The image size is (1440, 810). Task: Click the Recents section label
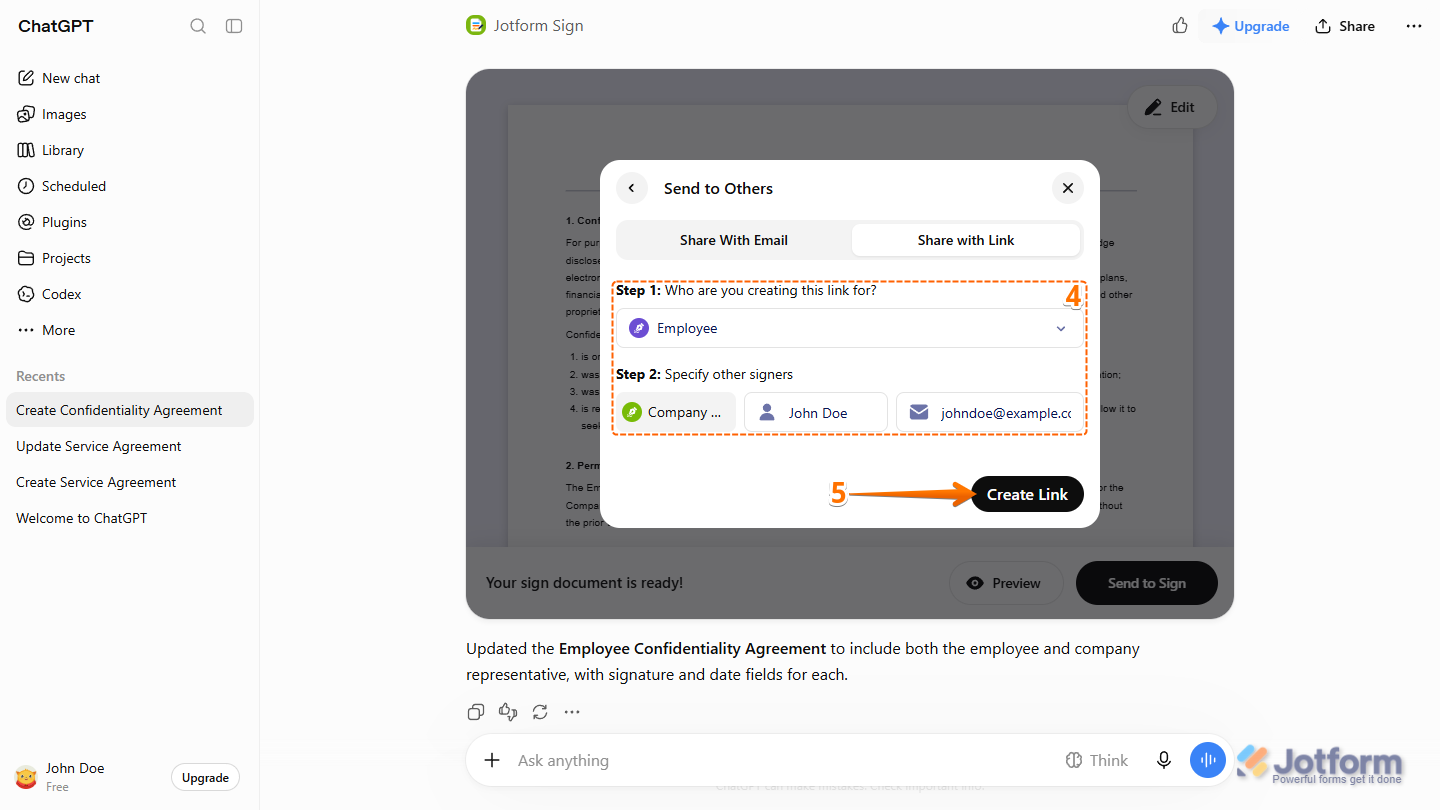(40, 376)
